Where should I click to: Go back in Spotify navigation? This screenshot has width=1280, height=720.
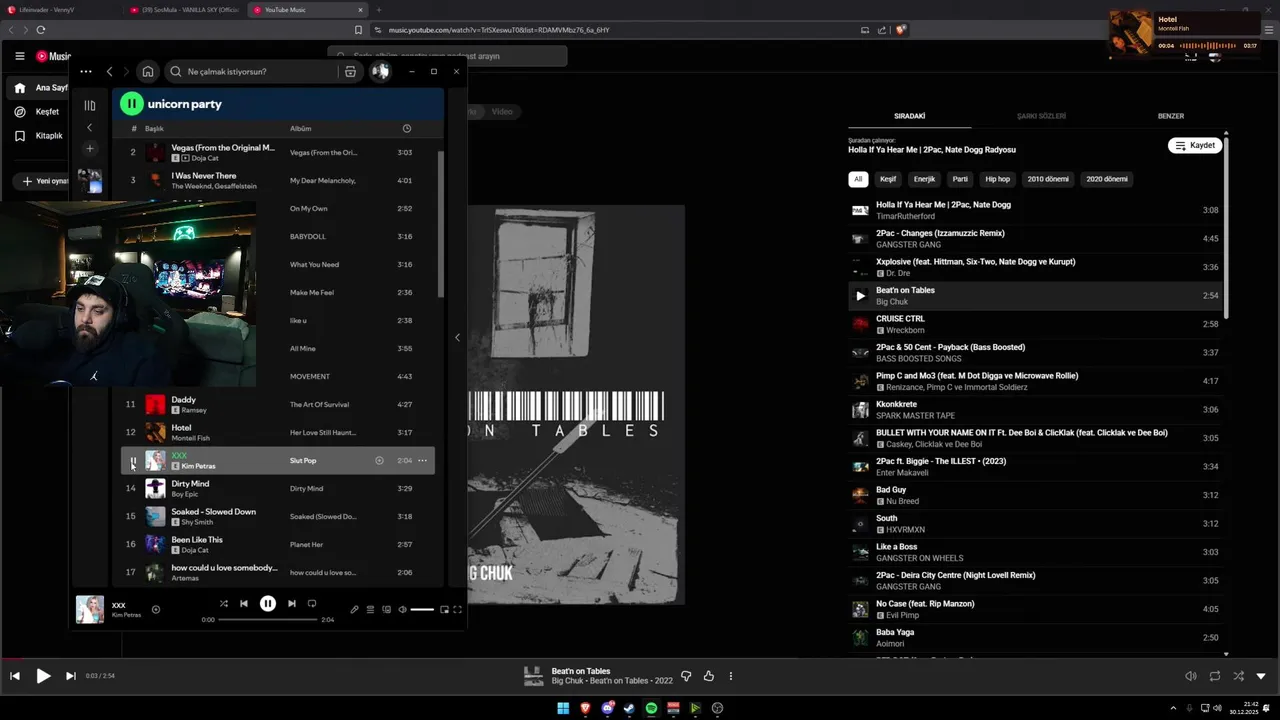coord(110,71)
